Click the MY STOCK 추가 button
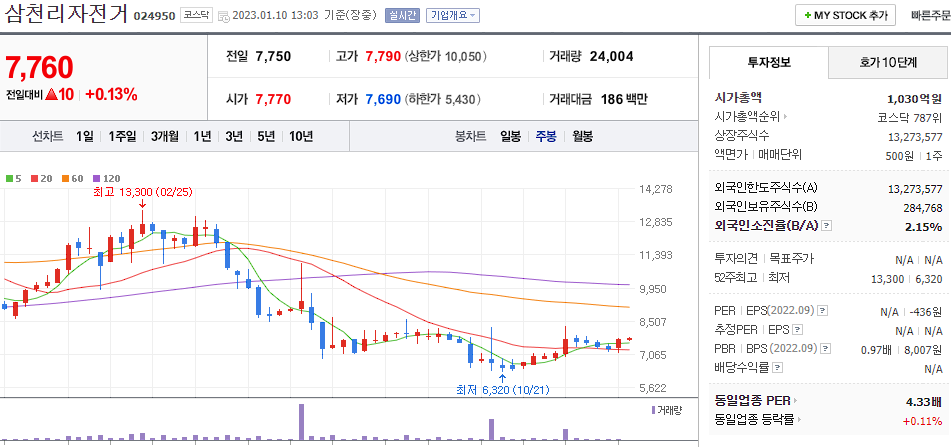The width and height of the screenshot is (951, 447). click(845, 15)
